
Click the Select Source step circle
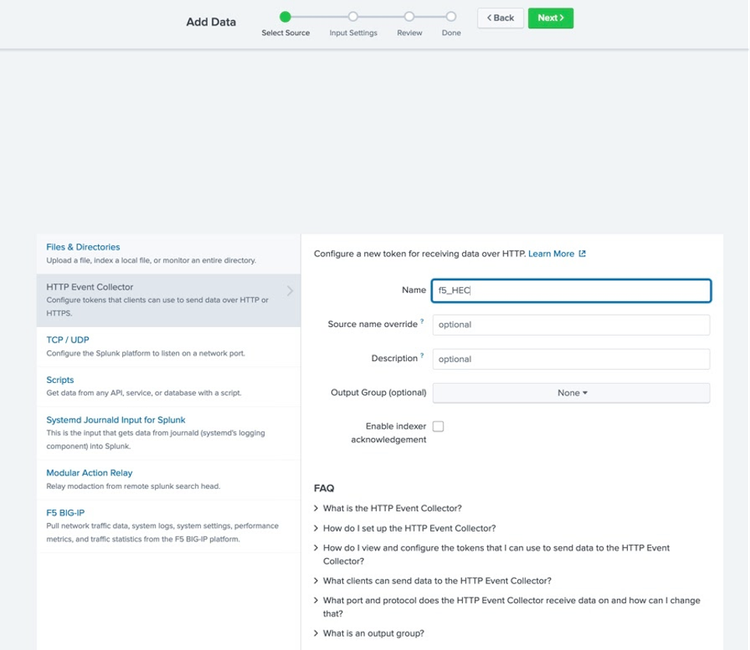click(285, 16)
